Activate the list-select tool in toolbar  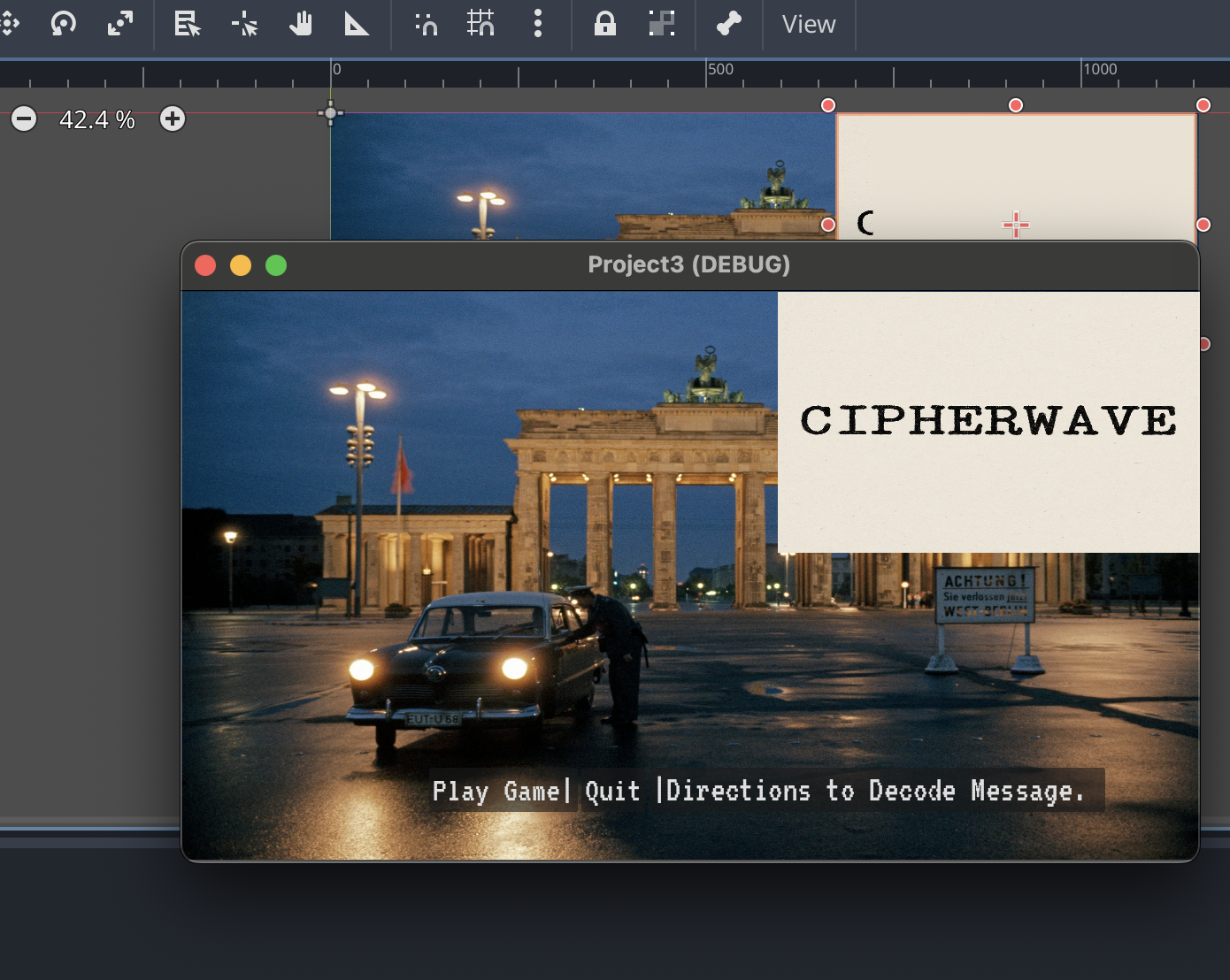[x=187, y=24]
